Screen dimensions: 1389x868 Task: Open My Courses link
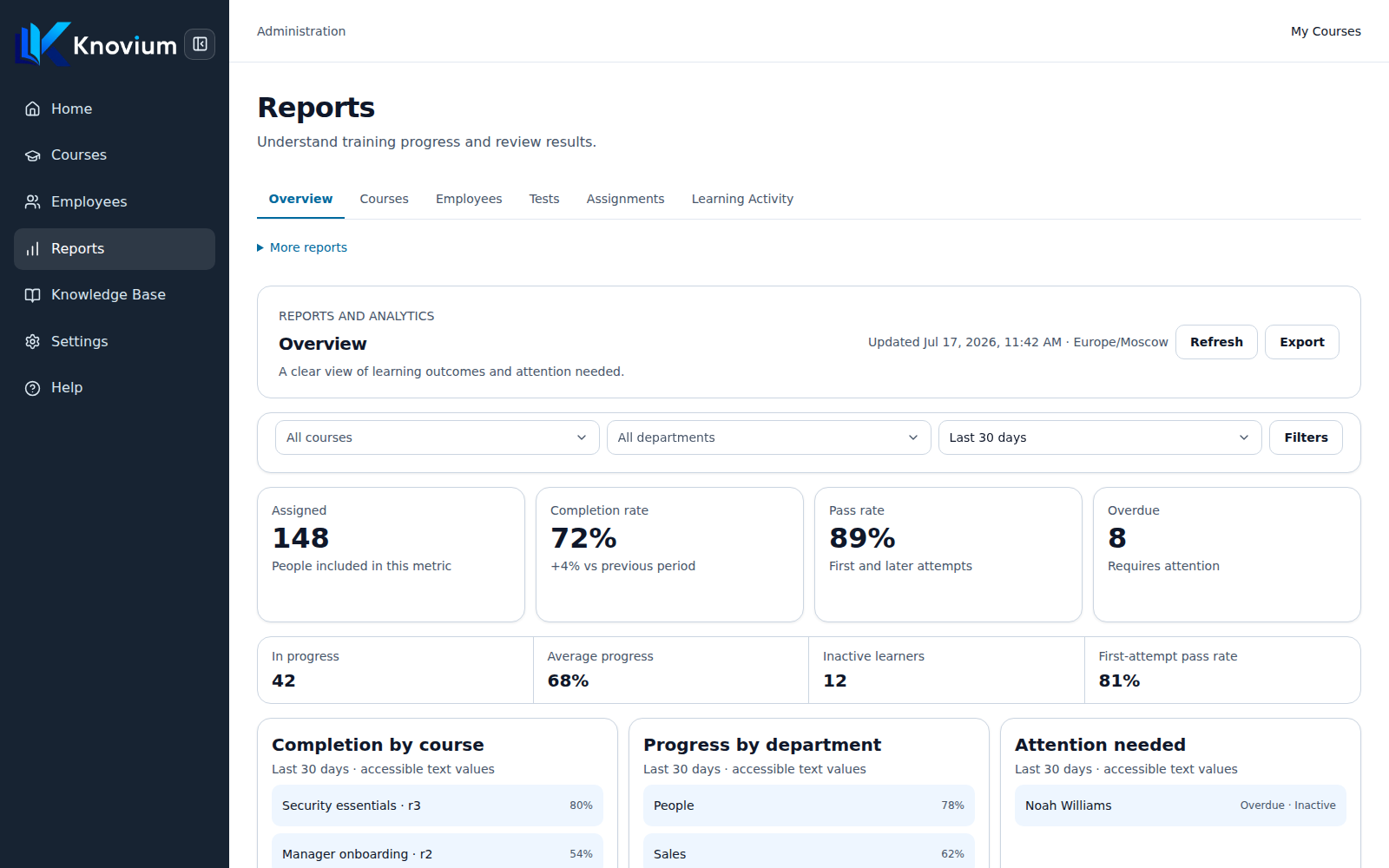click(1326, 31)
